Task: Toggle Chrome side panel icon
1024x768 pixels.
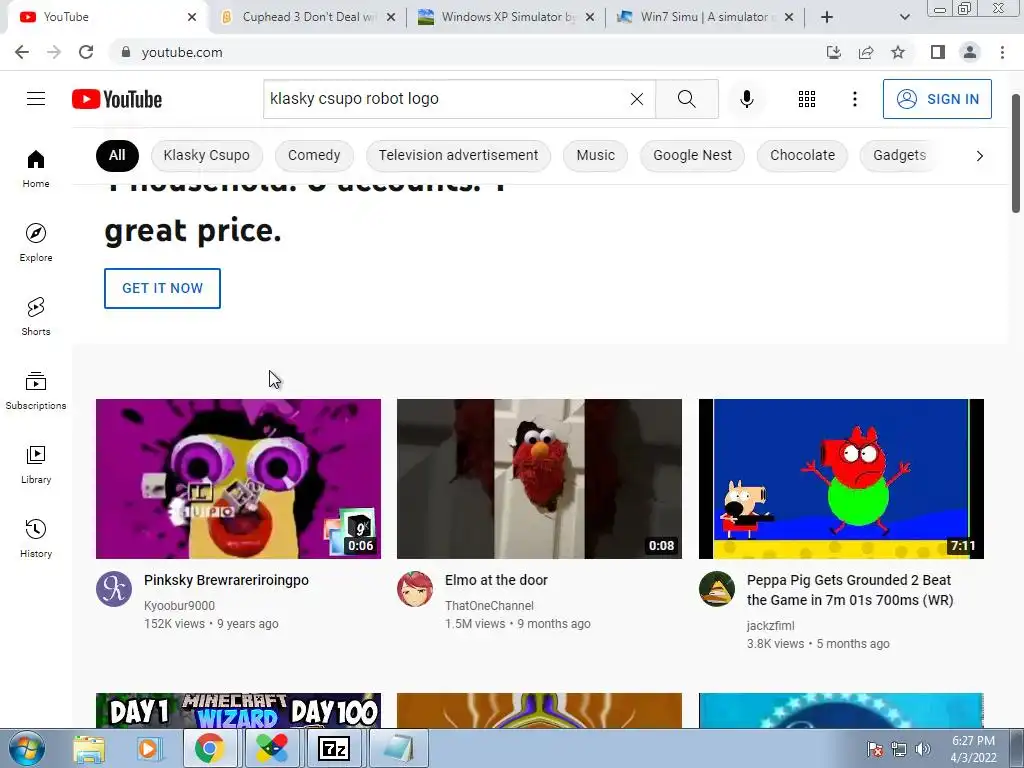Action: pyautogui.click(x=938, y=52)
